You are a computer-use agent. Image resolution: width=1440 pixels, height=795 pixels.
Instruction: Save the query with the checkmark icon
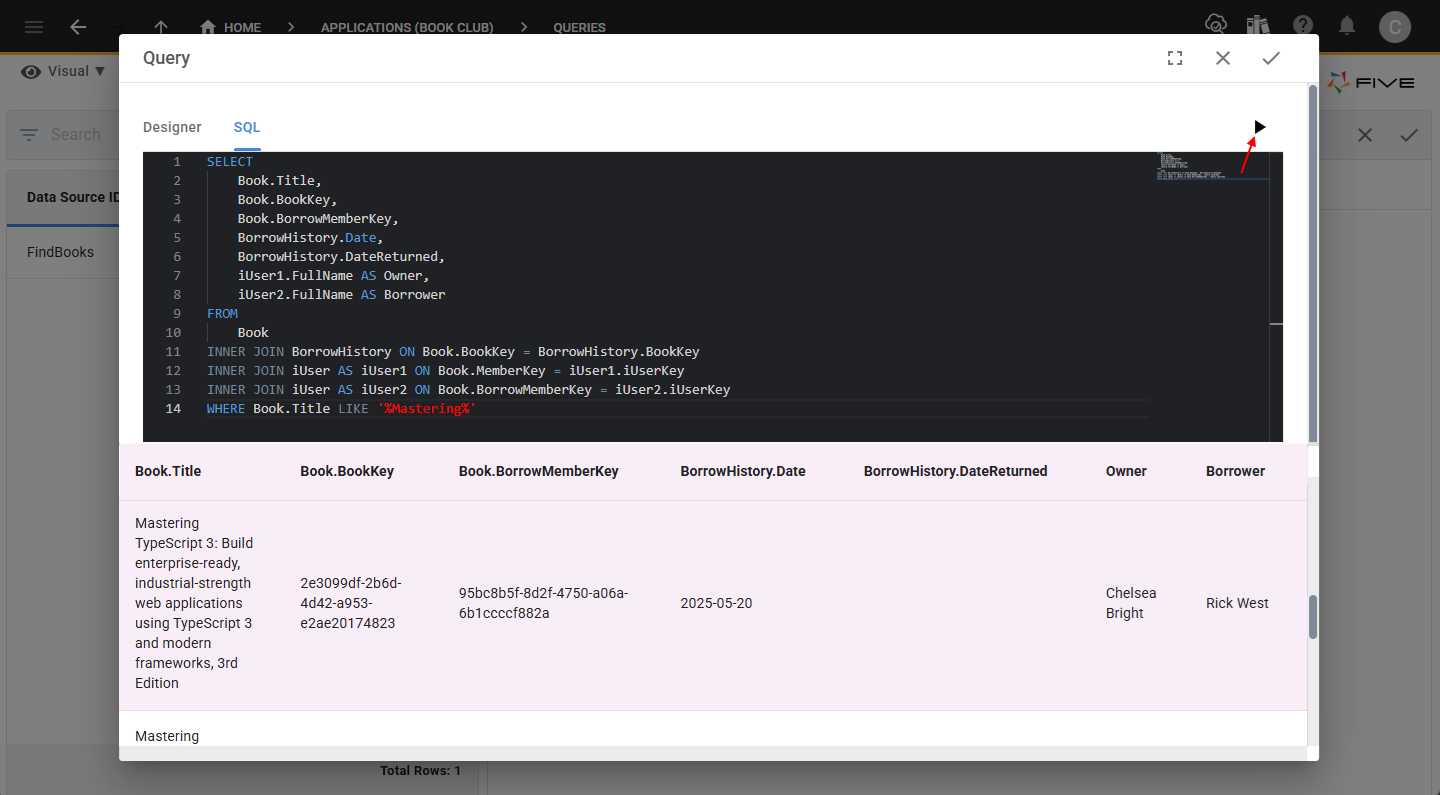coord(1271,58)
